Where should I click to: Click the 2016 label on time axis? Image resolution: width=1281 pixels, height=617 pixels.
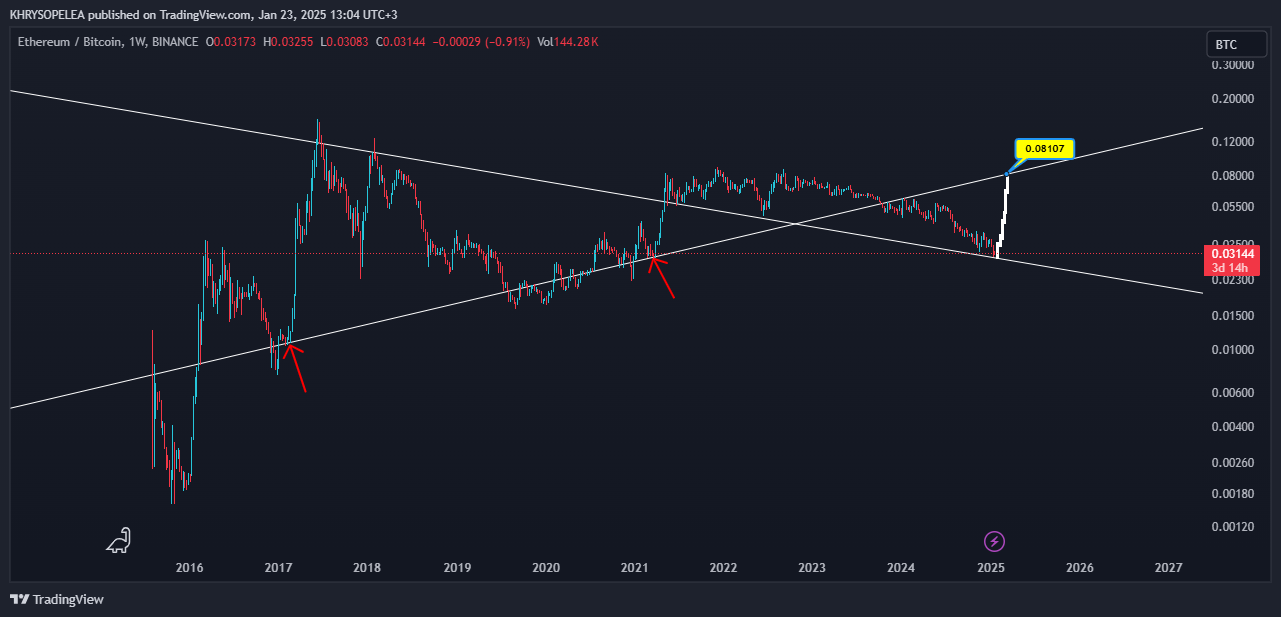189,568
